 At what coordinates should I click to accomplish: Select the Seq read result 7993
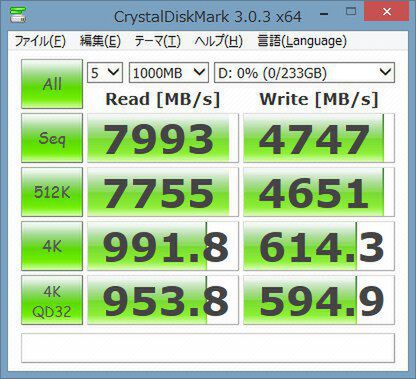pos(163,138)
